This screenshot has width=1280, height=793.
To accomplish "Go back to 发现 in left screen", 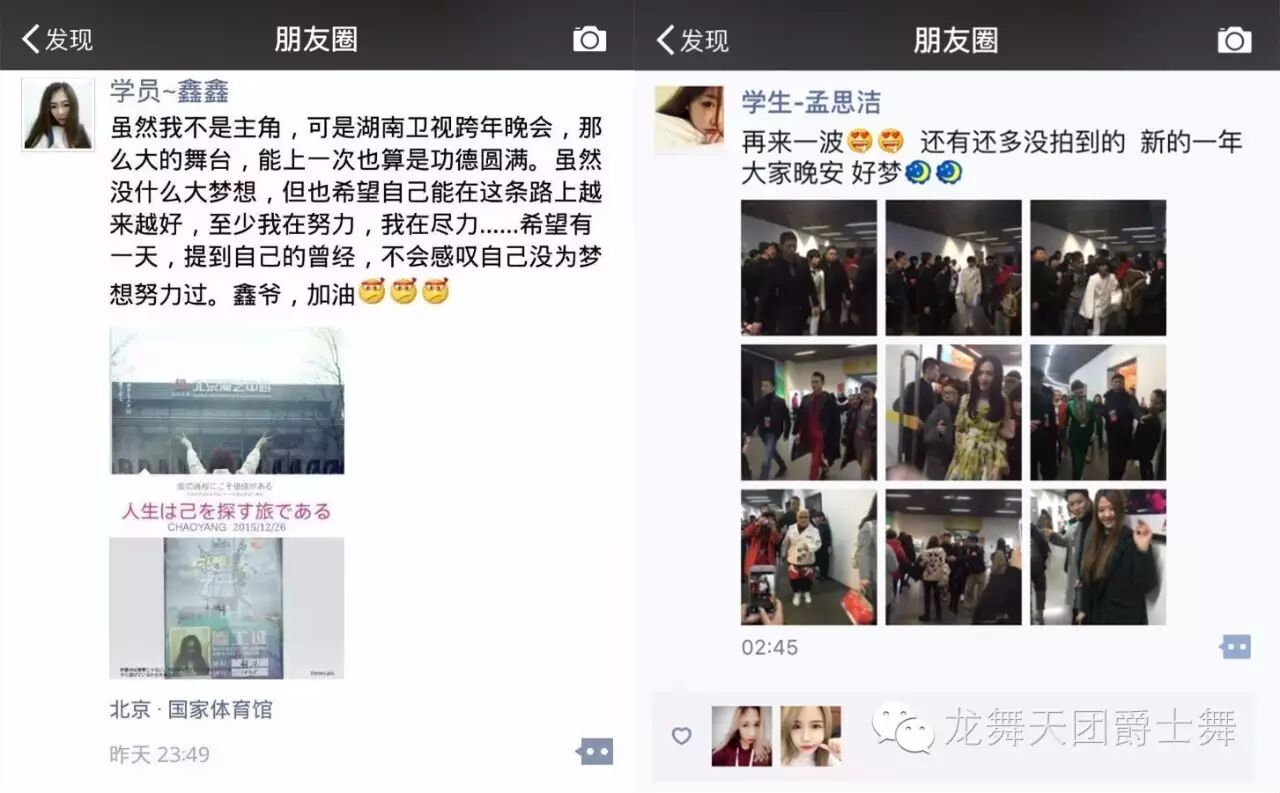I will 57,39.
